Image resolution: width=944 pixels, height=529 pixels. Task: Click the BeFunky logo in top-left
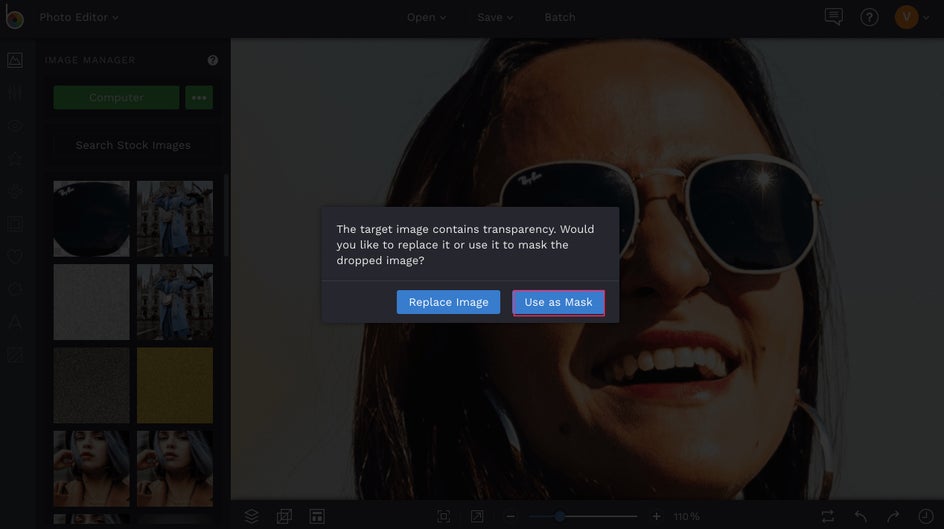coord(14,17)
